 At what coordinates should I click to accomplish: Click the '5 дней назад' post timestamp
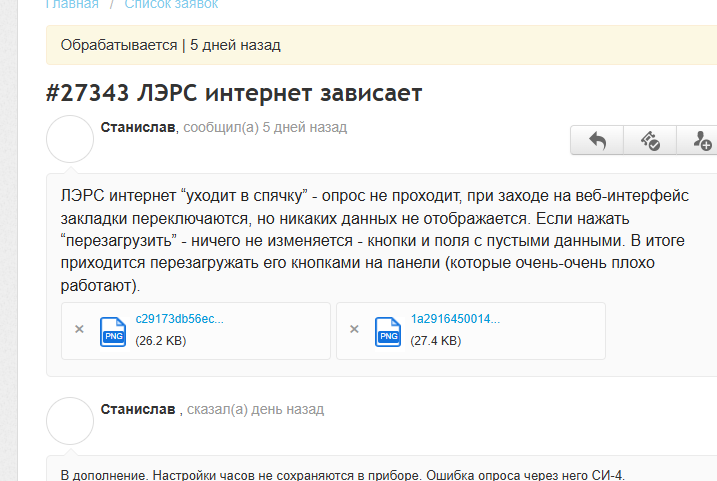[304, 128]
